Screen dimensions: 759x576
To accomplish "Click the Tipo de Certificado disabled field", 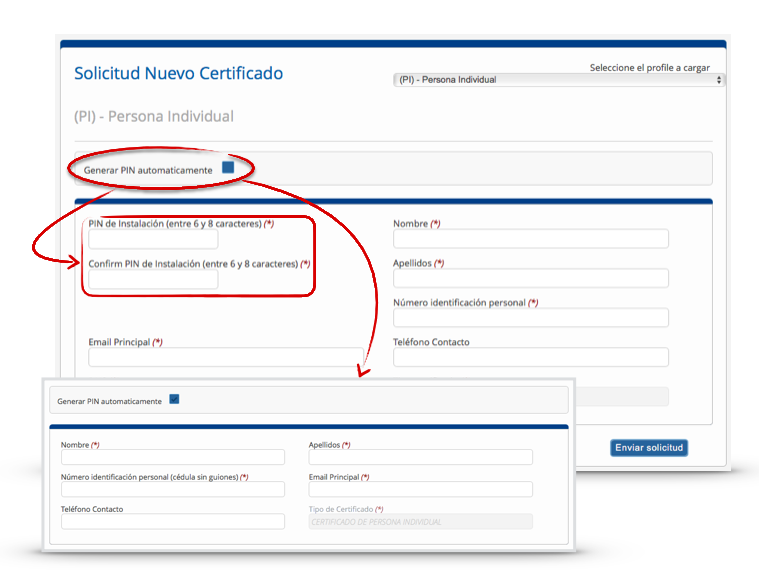I will [x=420, y=521].
